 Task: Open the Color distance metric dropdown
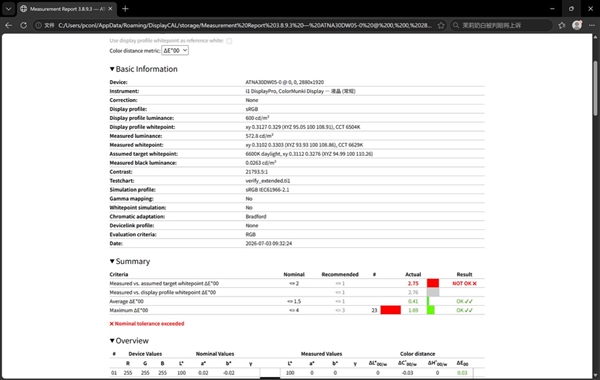pyautogui.click(x=175, y=51)
